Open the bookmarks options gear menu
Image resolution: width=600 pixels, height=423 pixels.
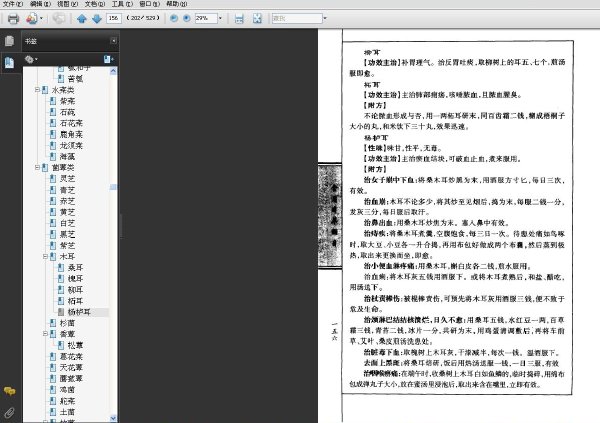tap(31, 59)
